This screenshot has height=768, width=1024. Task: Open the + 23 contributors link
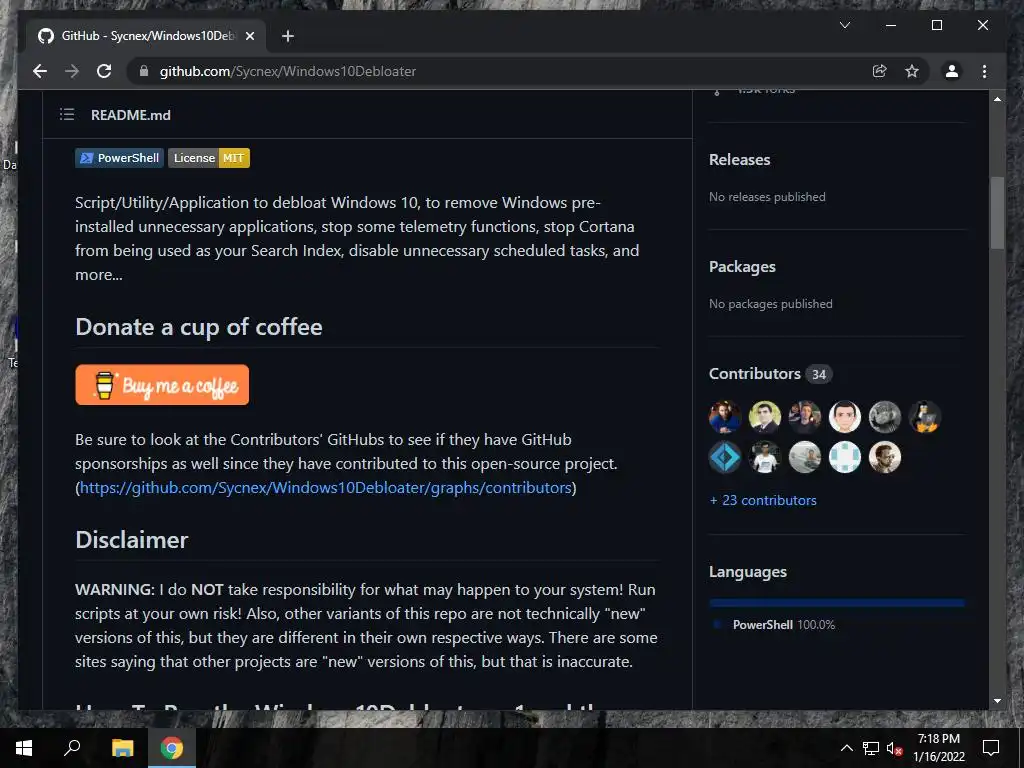pos(763,500)
